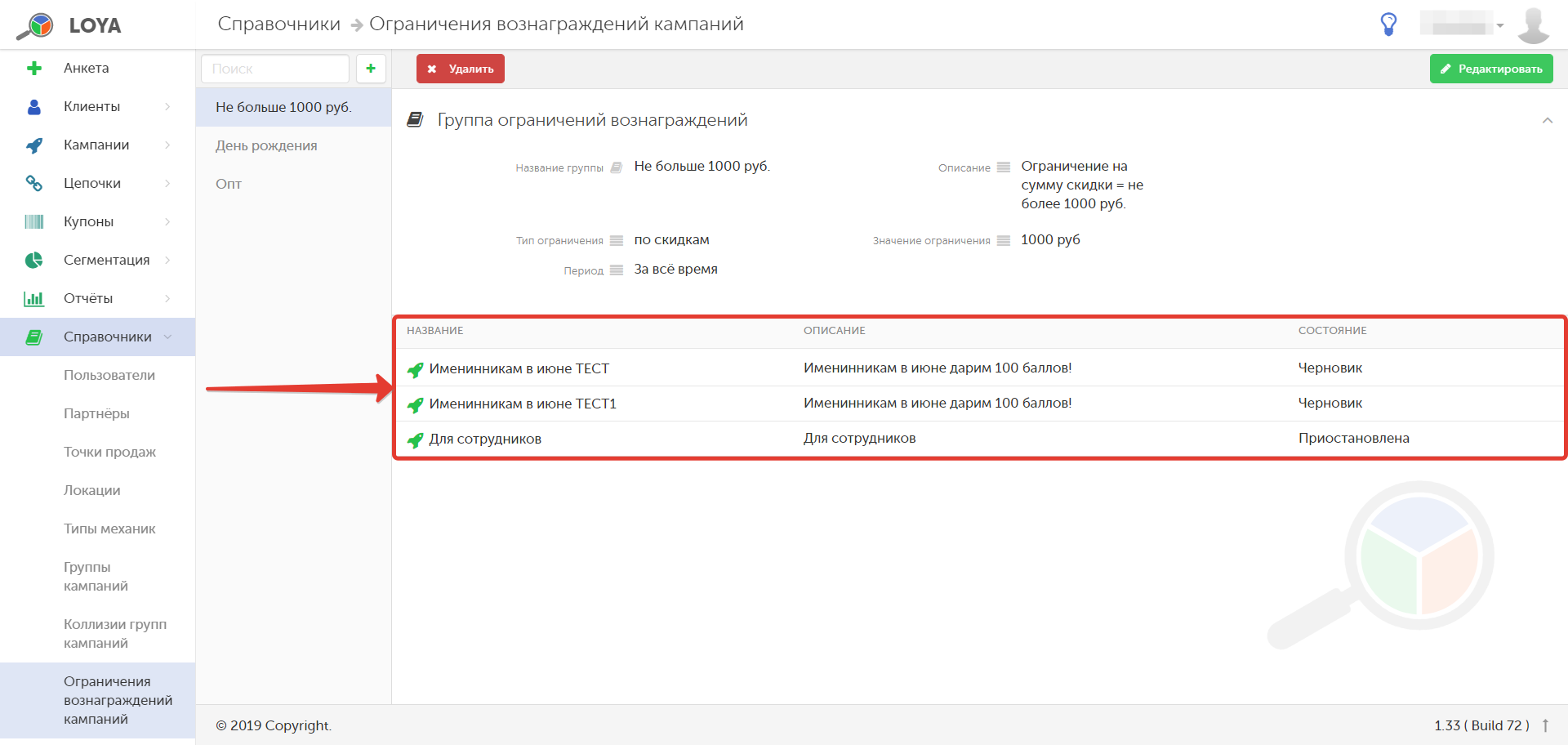Click the chain icon beside Цепочки

pyautogui.click(x=34, y=184)
